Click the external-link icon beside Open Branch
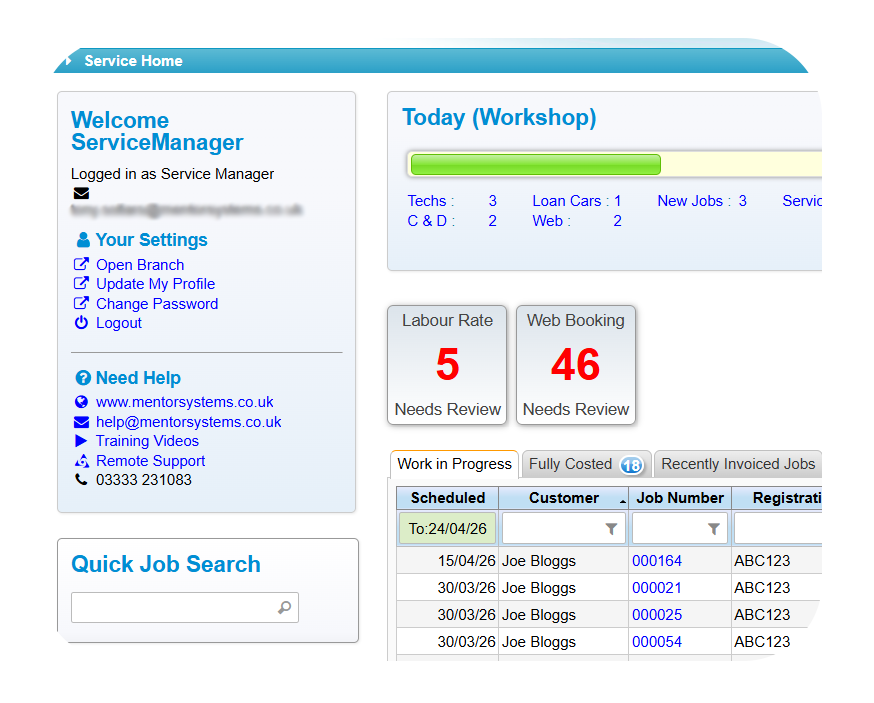This screenshot has width=874, height=703. click(81, 265)
